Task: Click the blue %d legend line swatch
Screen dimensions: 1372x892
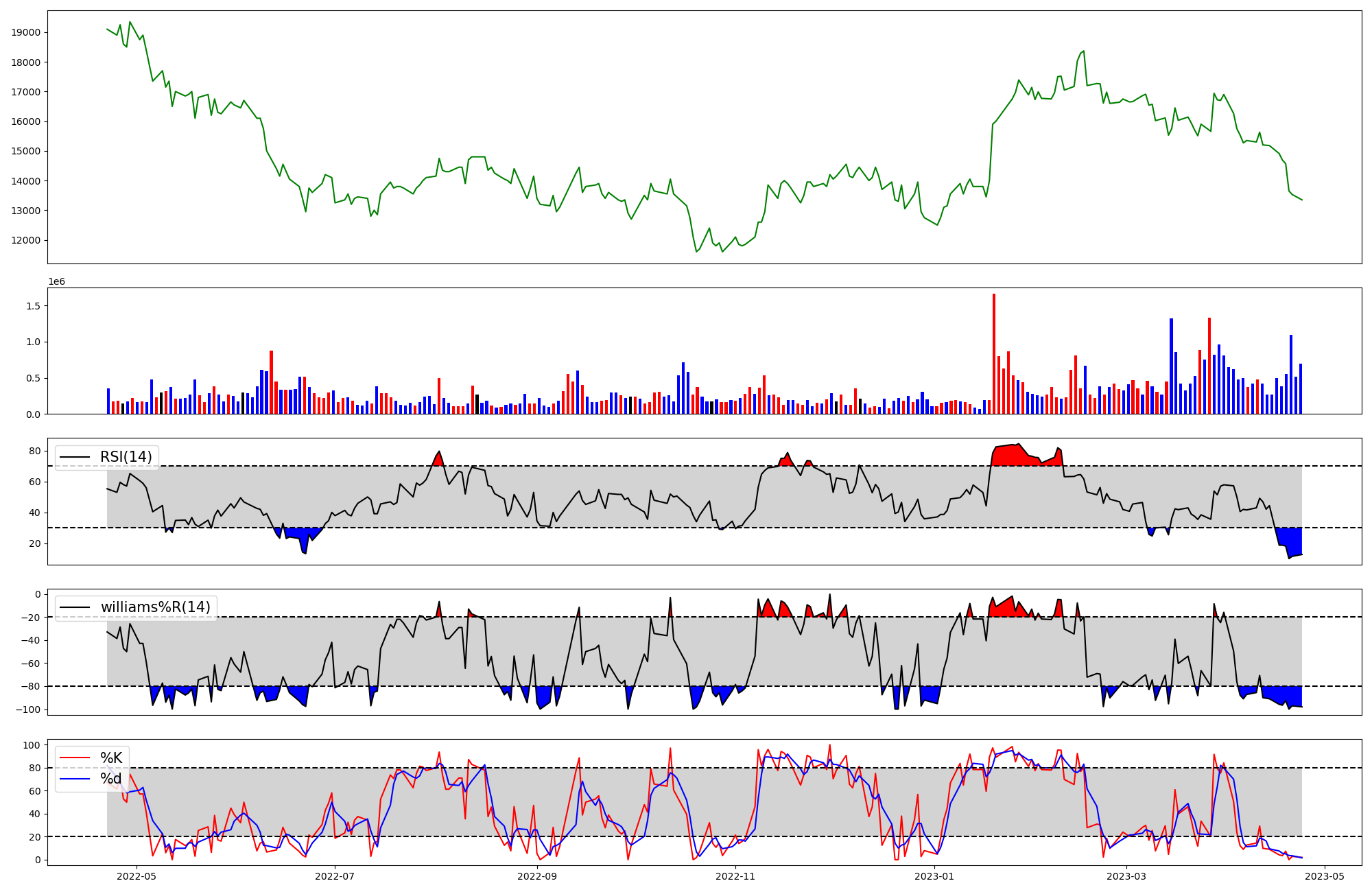Action: (x=75, y=779)
